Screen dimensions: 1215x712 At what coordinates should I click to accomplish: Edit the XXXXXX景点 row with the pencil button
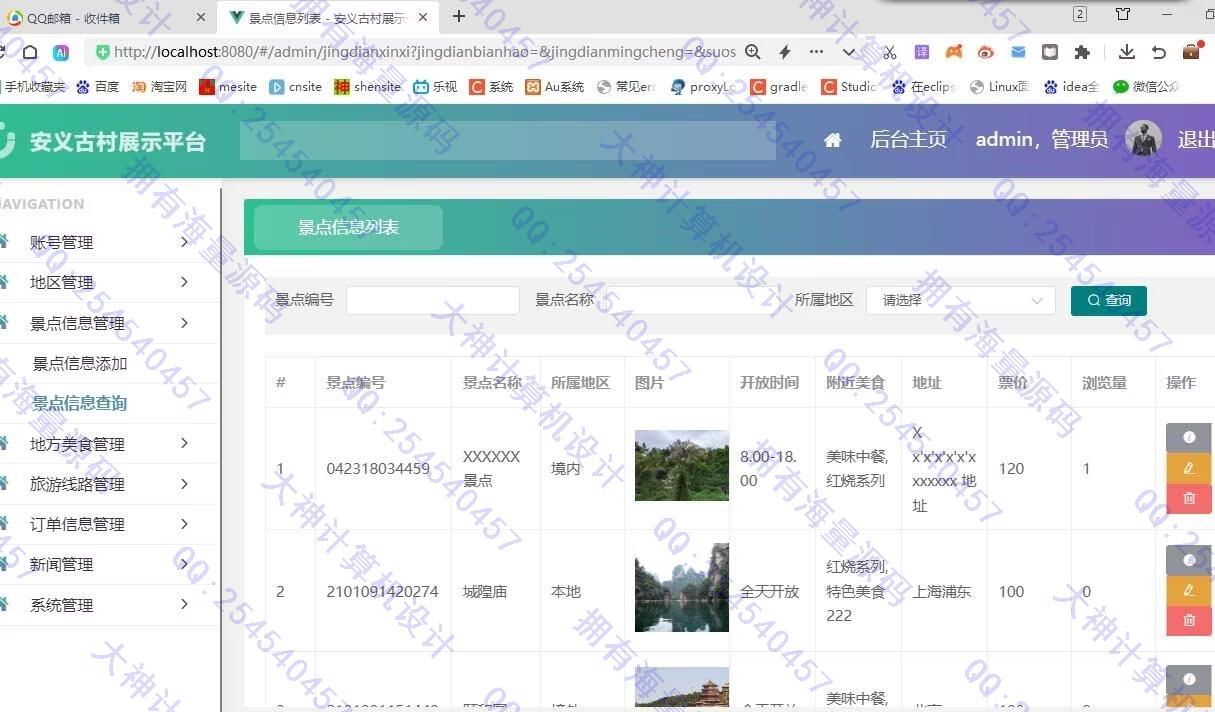pyautogui.click(x=1188, y=468)
